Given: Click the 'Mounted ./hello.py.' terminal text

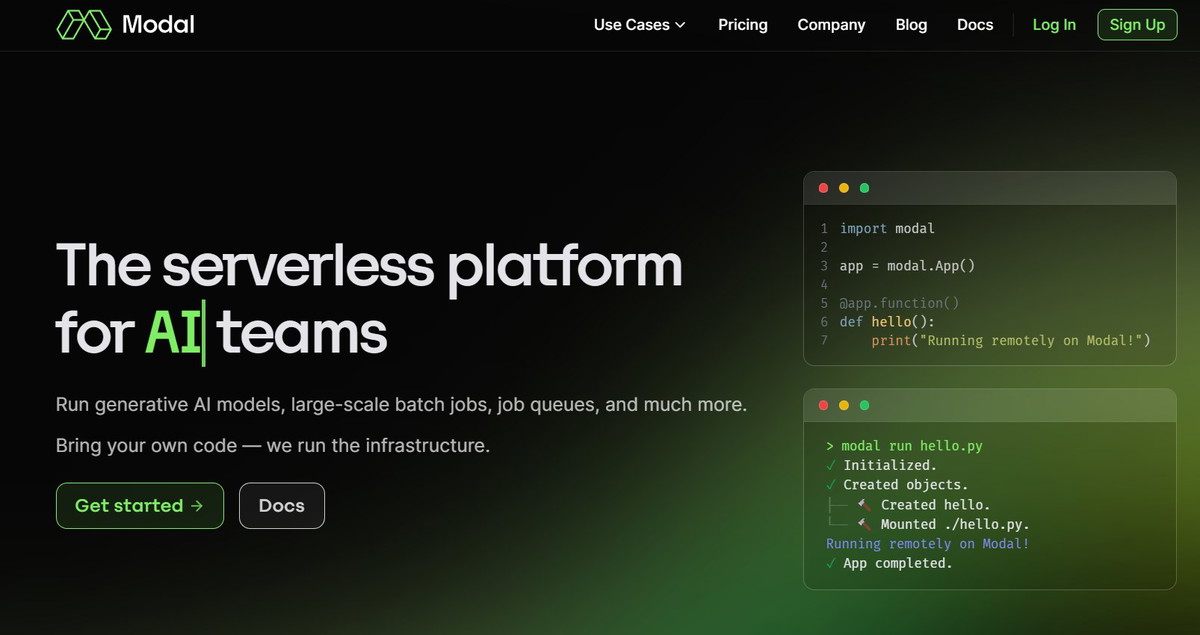Looking at the screenshot, I should point(955,524).
